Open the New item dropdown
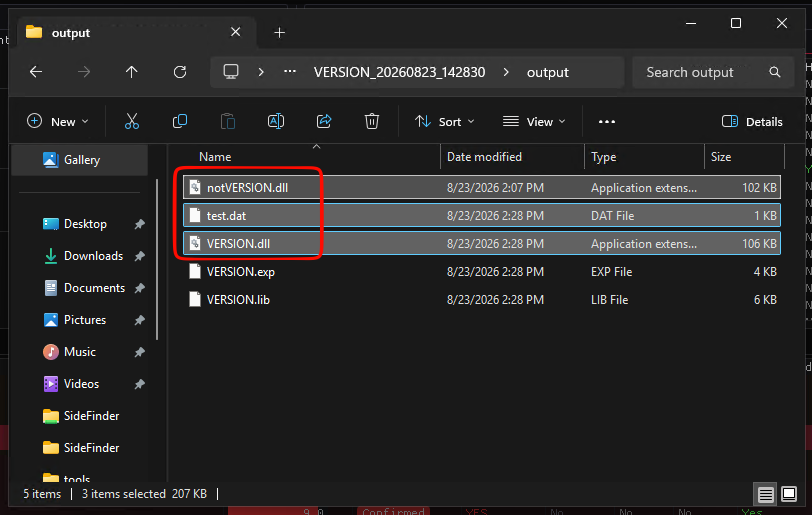 pyautogui.click(x=57, y=122)
